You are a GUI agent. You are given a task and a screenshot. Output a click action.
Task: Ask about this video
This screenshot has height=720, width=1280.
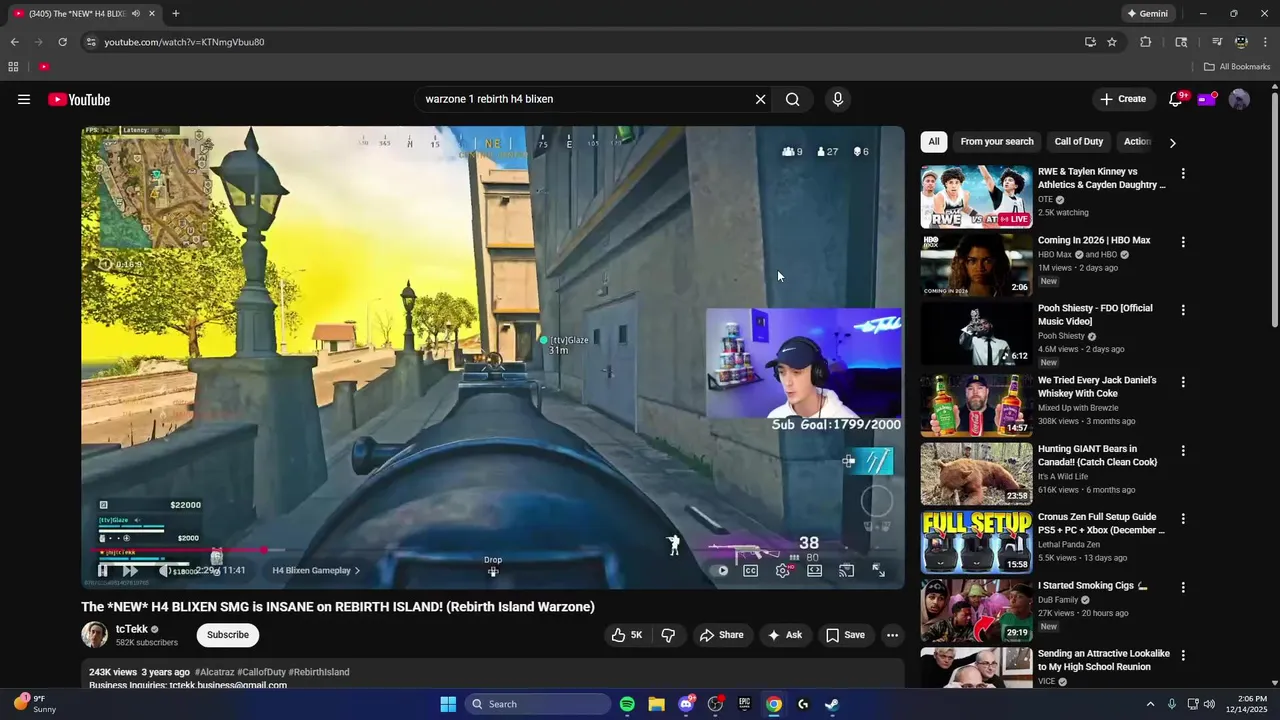[x=785, y=635]
